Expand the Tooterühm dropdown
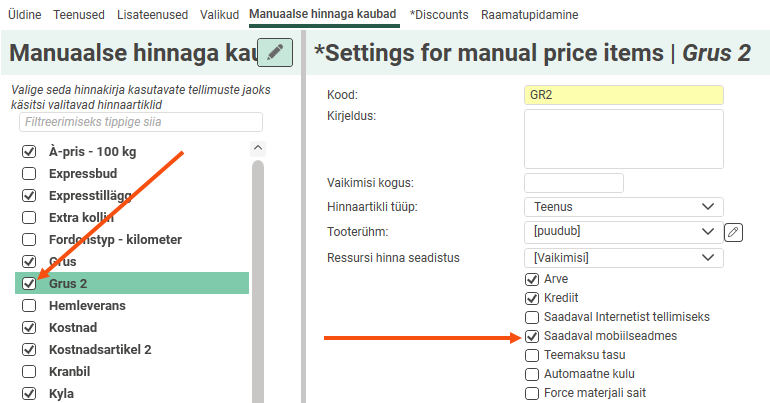Screen dimensions: 770x403 tap(622, 232)
